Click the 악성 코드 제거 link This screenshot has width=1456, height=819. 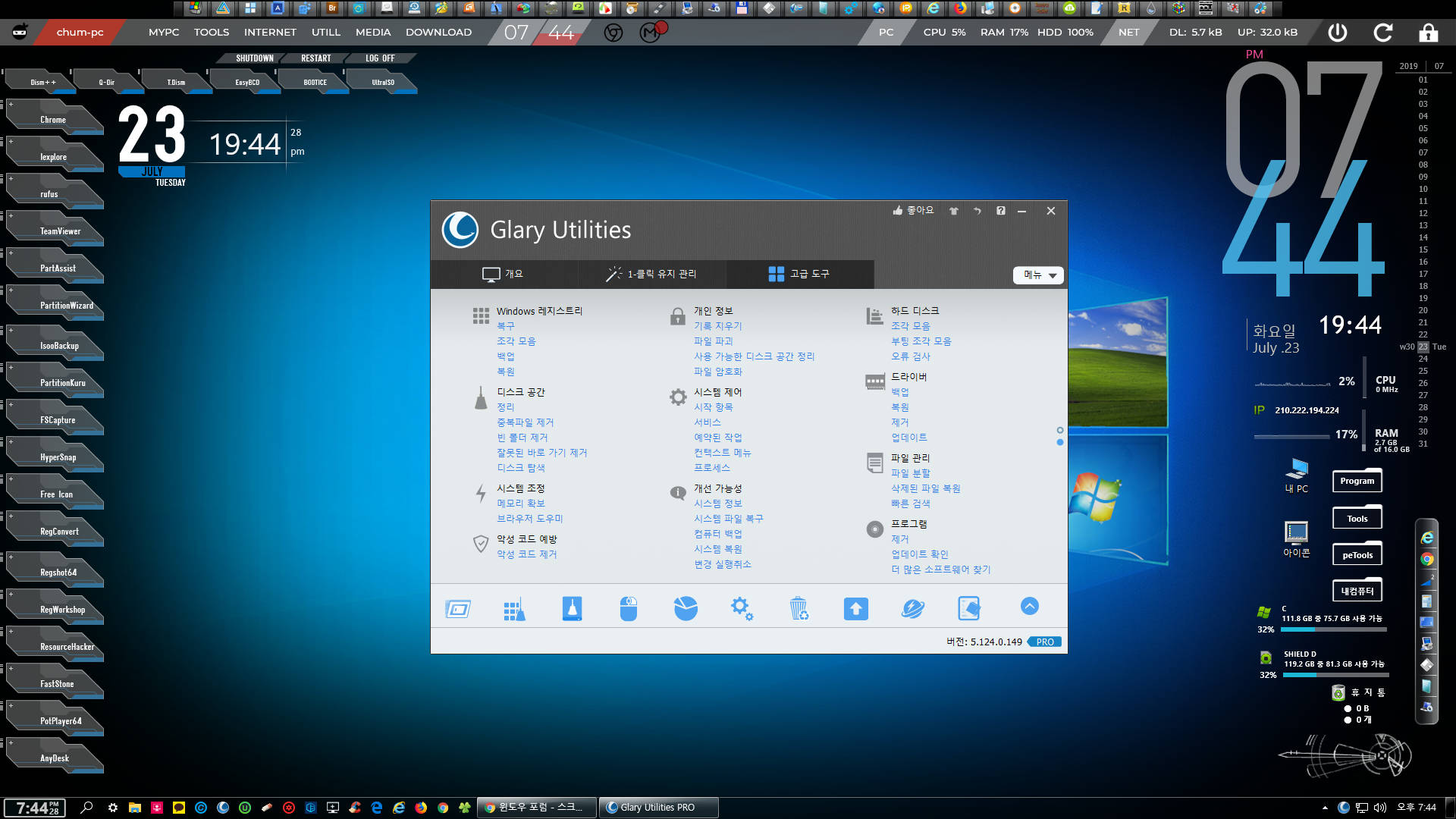(526, 554)
